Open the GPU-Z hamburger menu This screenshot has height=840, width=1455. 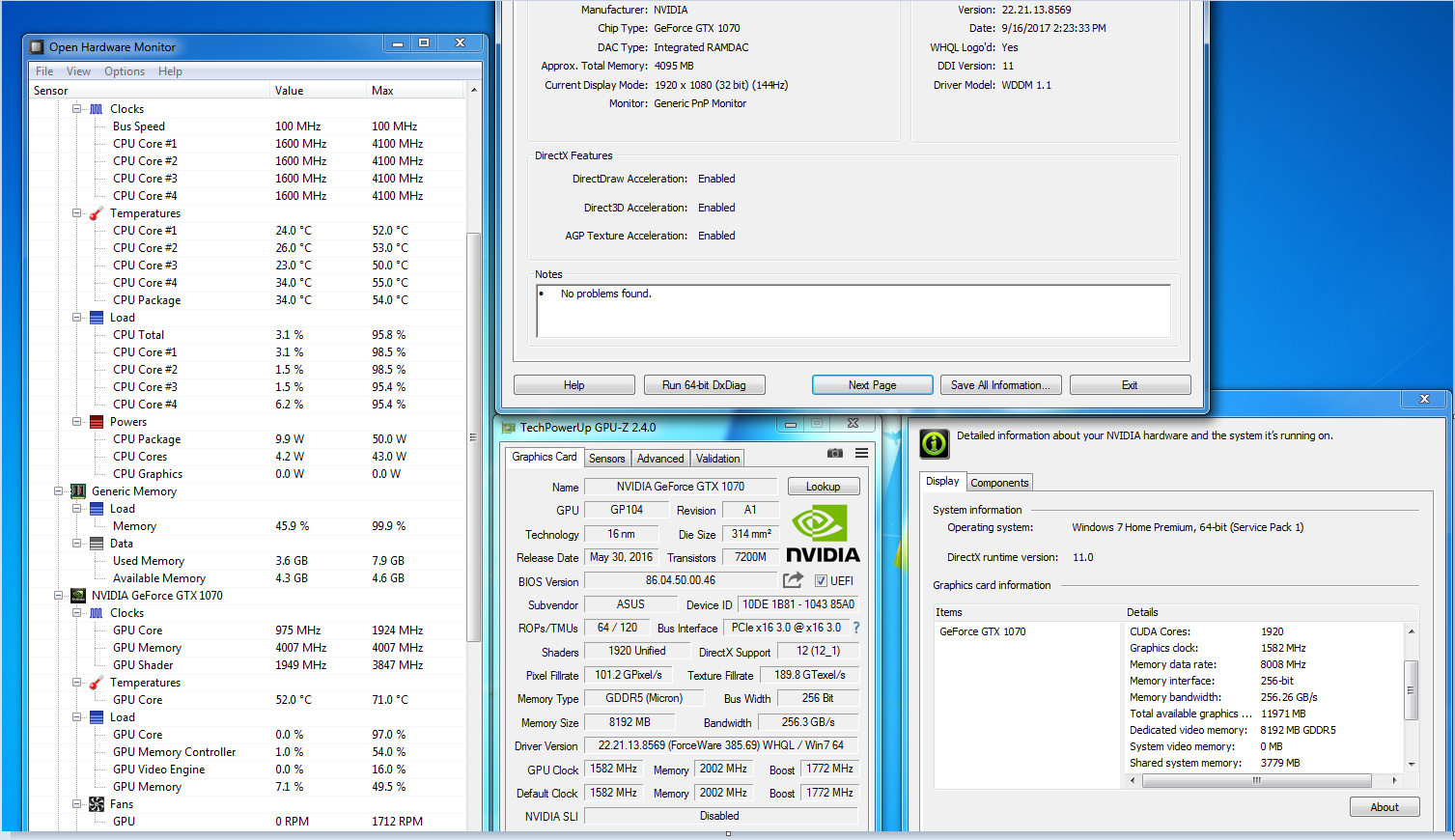tap(861, 453)
